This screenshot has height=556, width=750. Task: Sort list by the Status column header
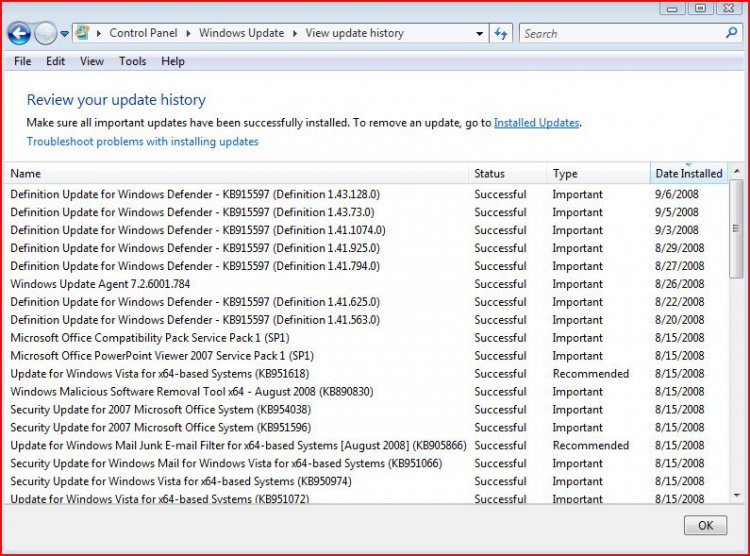click(x=507, y=173)
